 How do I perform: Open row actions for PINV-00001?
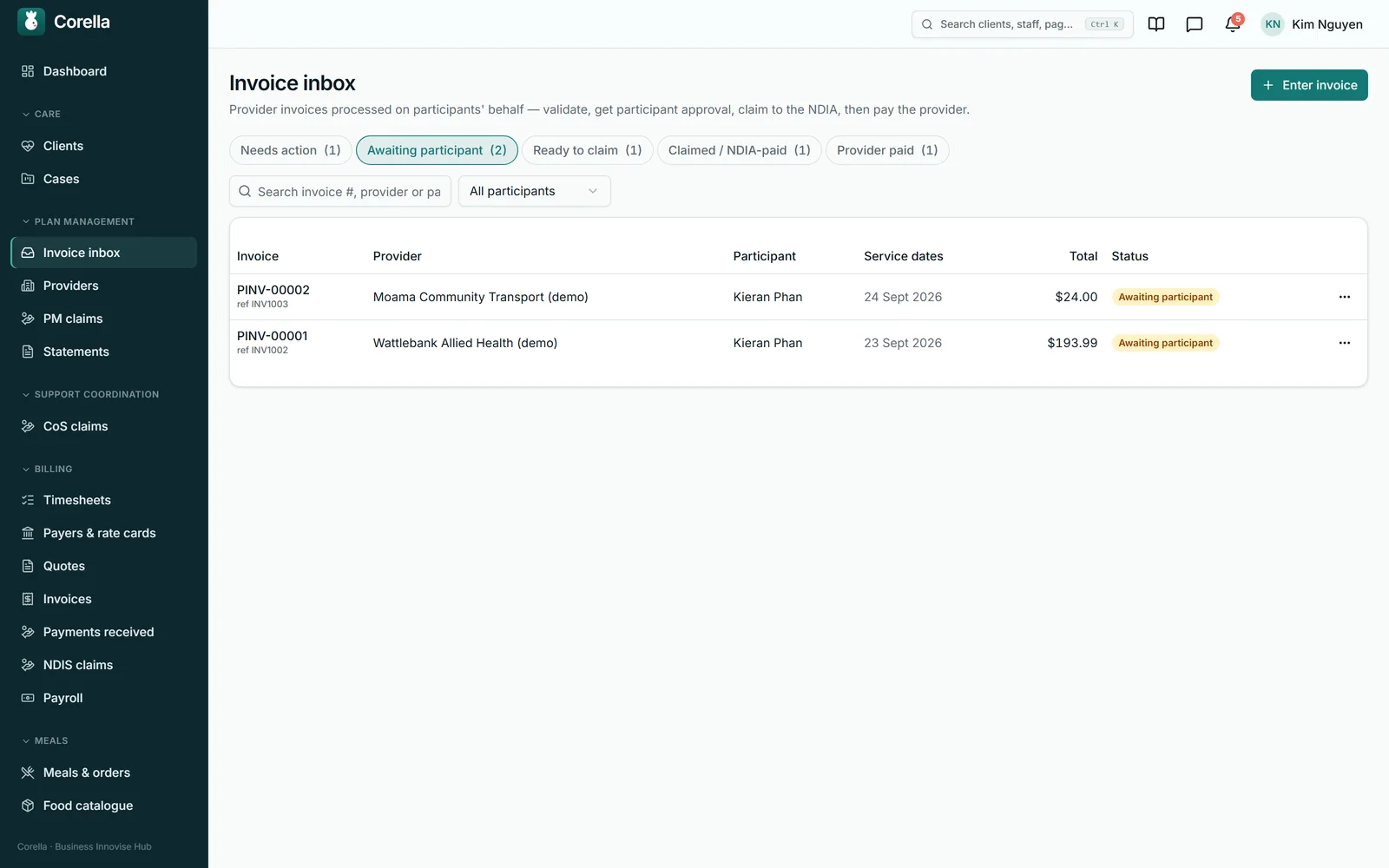[1345, 343]
